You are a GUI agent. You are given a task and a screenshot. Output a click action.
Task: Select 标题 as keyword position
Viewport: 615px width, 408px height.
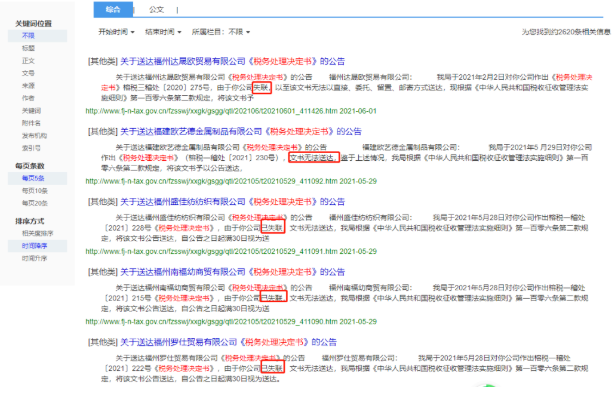click(x=27, y=47)
